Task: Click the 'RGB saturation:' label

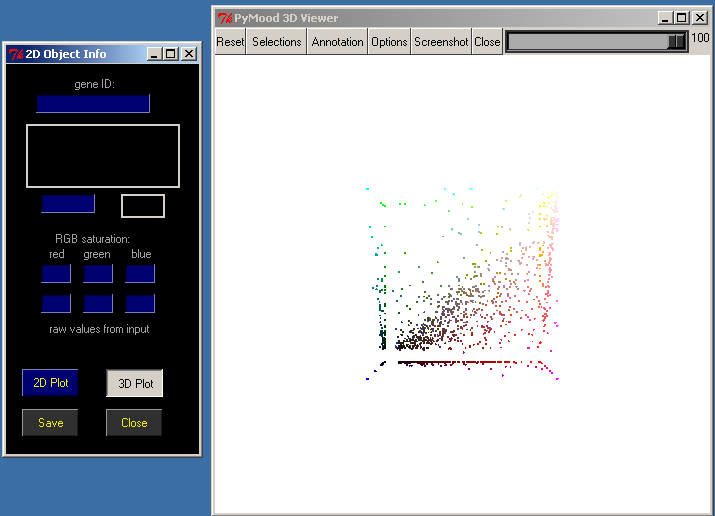Action: click(93, 239)
